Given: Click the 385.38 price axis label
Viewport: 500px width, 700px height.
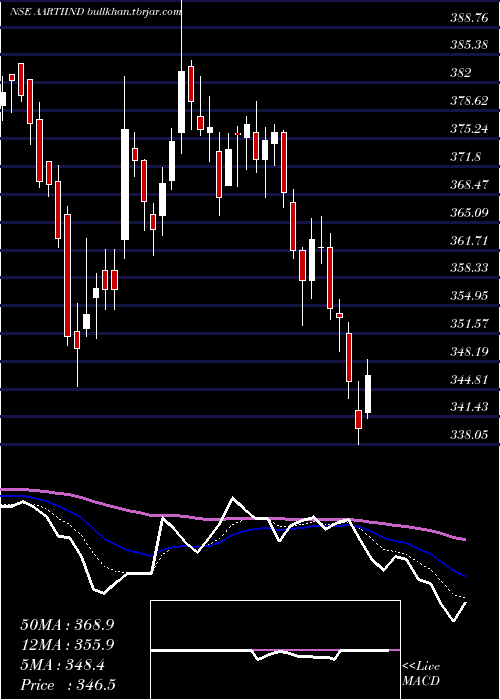Looking at the screenshot, I should click(469, 45).
